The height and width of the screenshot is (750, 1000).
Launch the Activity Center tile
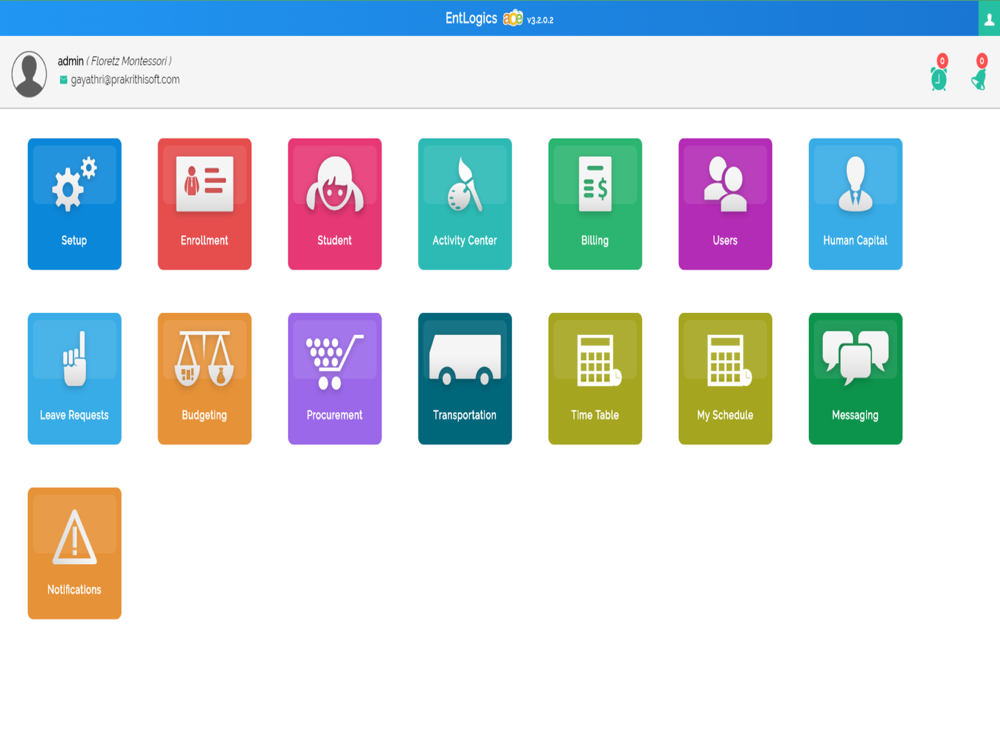[x=465, y=204]
